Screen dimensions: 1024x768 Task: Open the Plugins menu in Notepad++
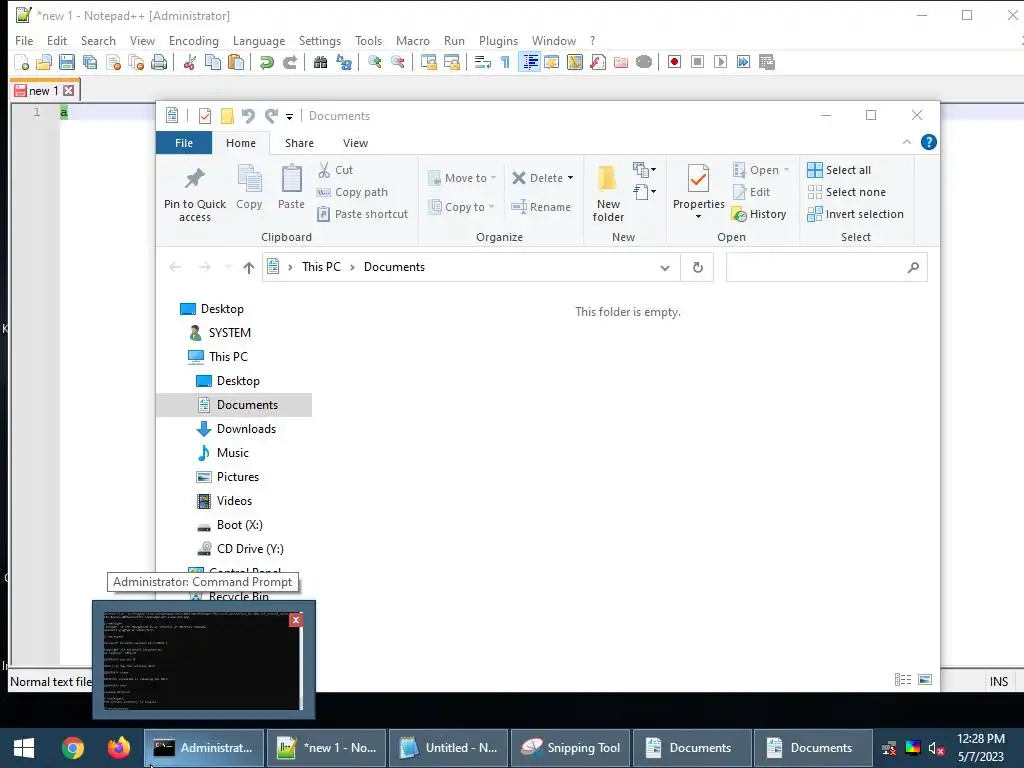click(498, 40)
